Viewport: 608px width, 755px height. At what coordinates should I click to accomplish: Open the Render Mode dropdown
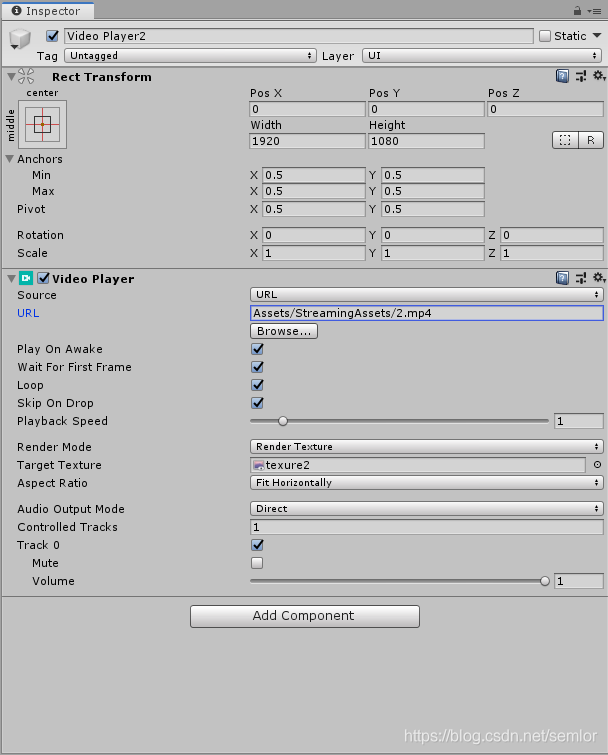(427, 446)
